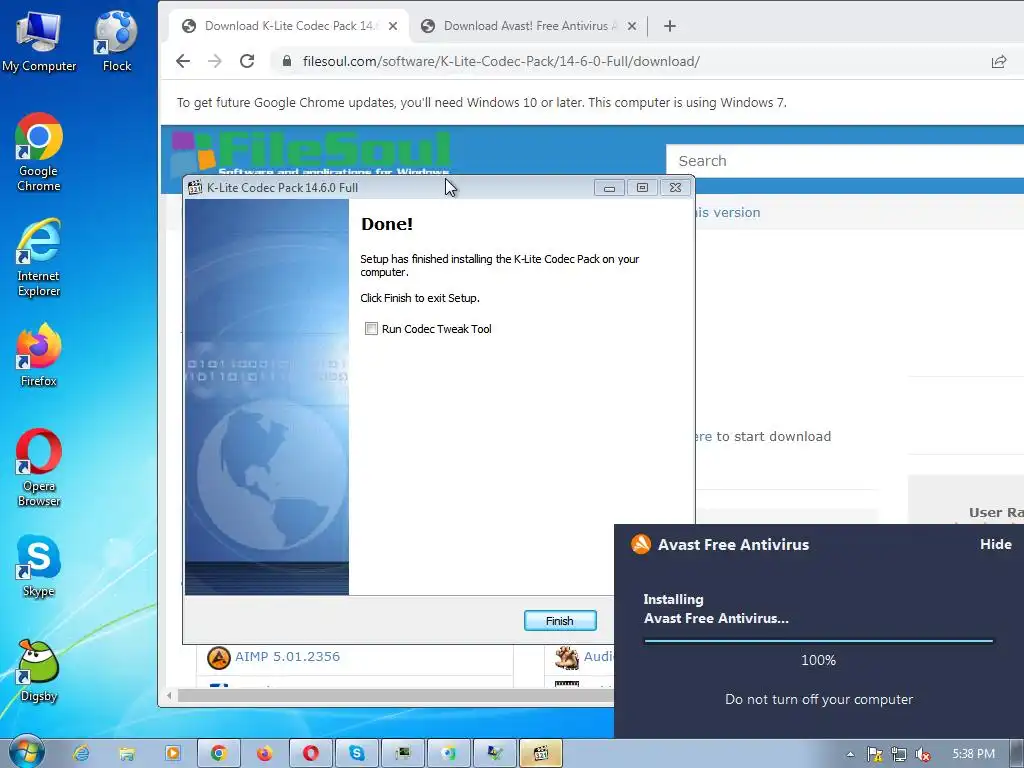Screen dimensions: 1024x768
Task: Click the AIMP program icon
Action: coord(219,658)
